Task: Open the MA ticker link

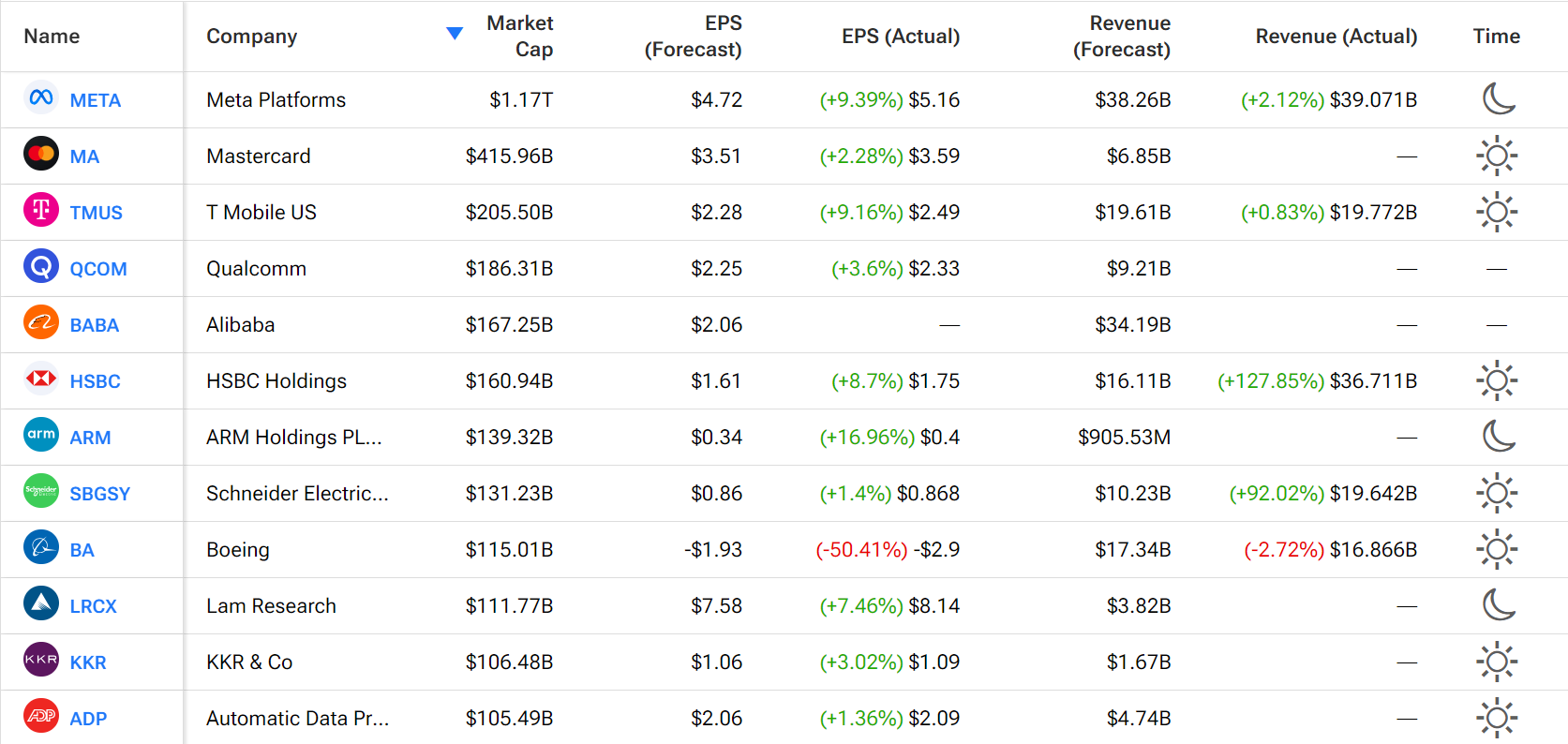Action: pyautogui.click(x=84, y=156)
